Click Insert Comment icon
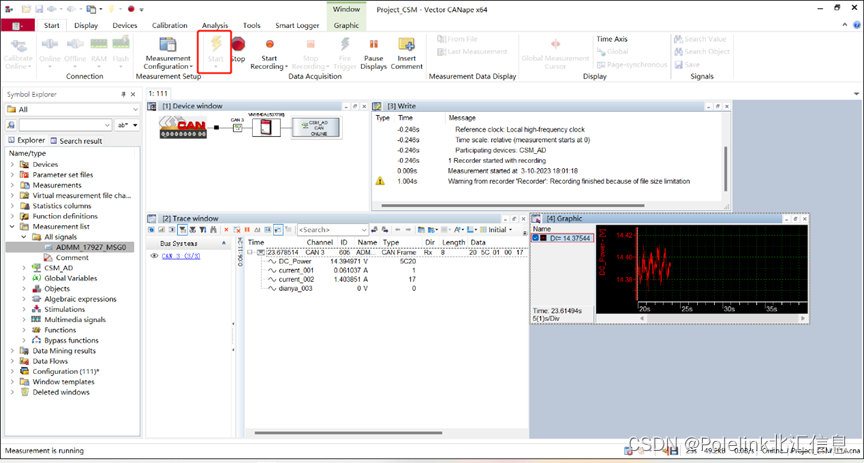864x463 pixels. (406, 45)
